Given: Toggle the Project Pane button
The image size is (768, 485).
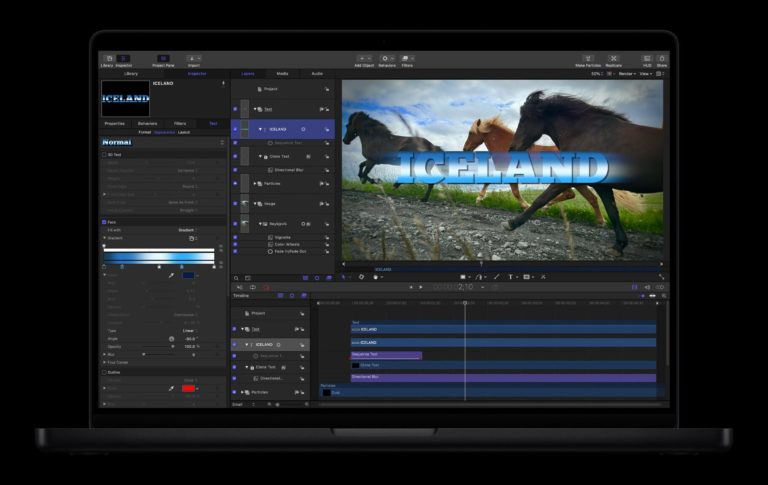Looking at the screenshot, I should tap(163, 59).
